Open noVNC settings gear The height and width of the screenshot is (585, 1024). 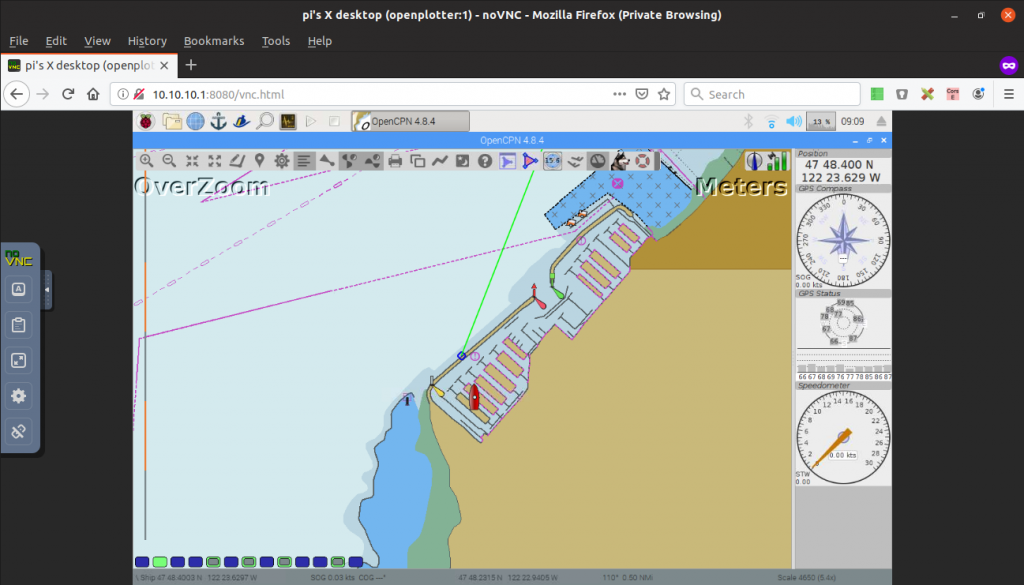pyautogui.click(x=18, y=396)
